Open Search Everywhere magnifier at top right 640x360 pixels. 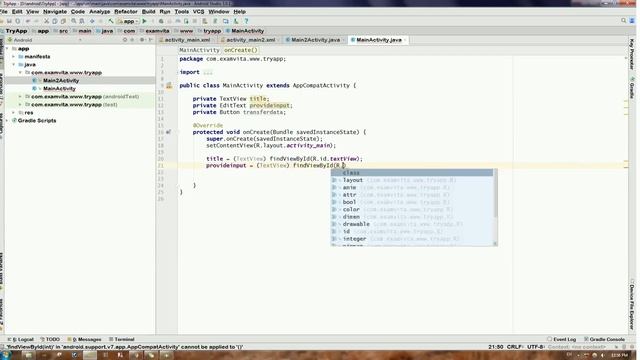[624, 20]
